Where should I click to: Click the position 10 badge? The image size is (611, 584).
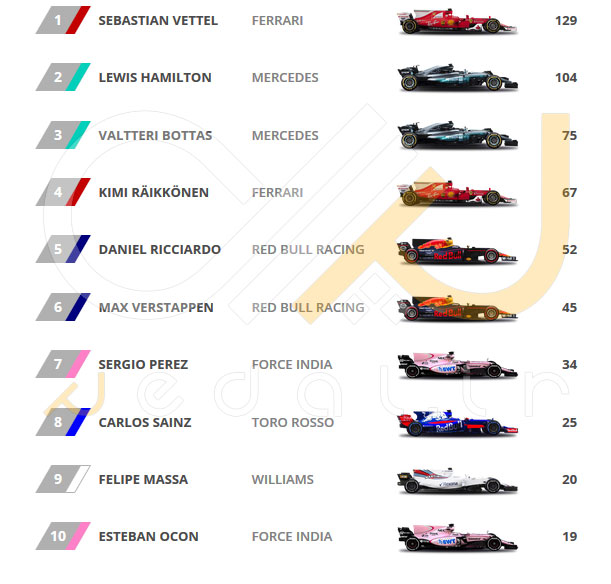(x=63, y=536)
